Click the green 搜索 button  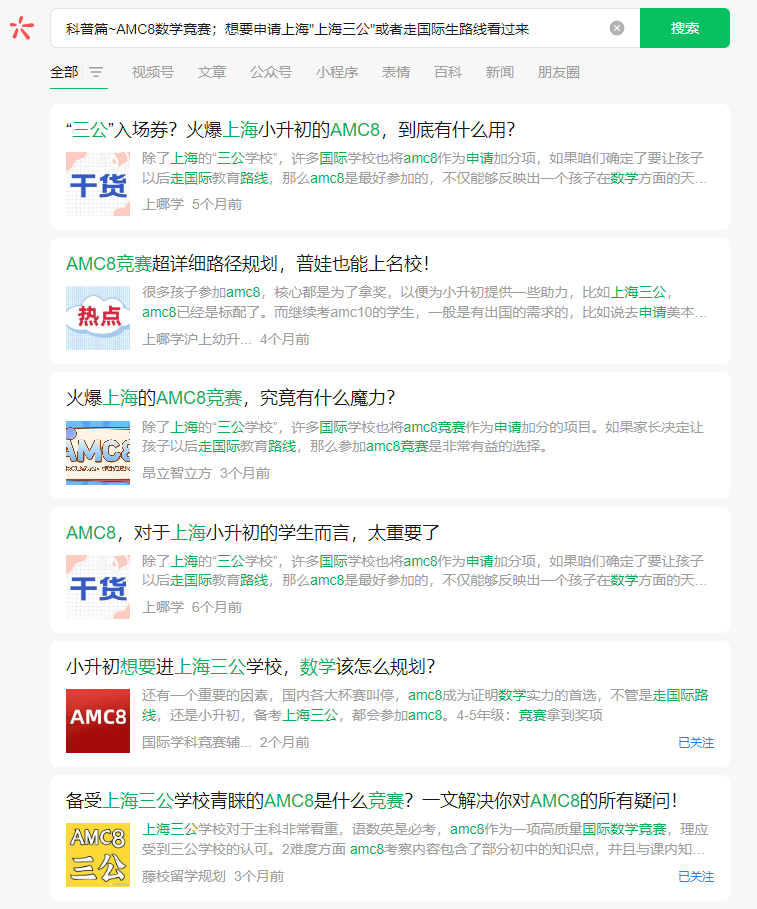685,28
